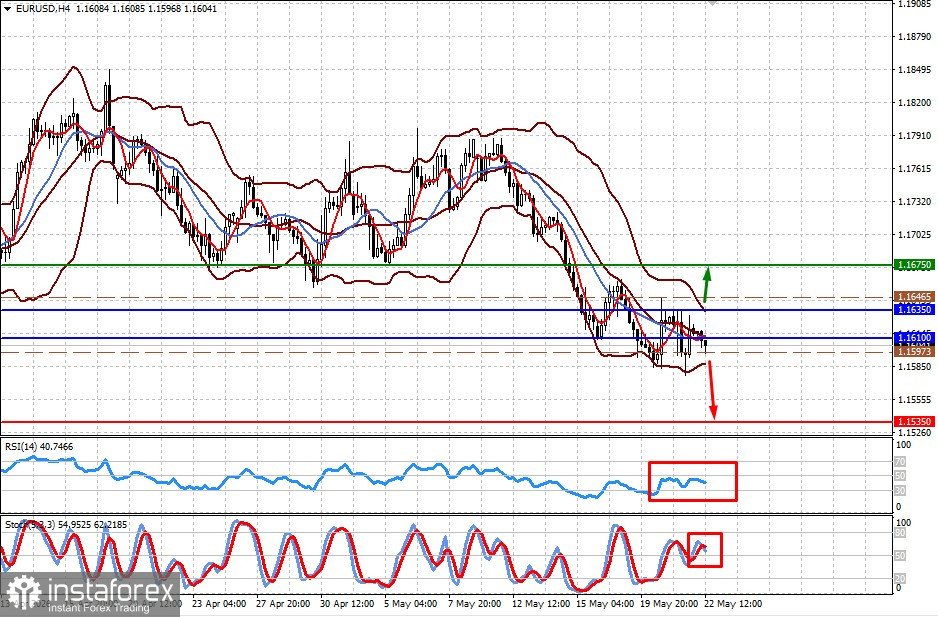938x617 pixels.
Task: Select the brown 1.15973 price level tag
Action: 913,352
